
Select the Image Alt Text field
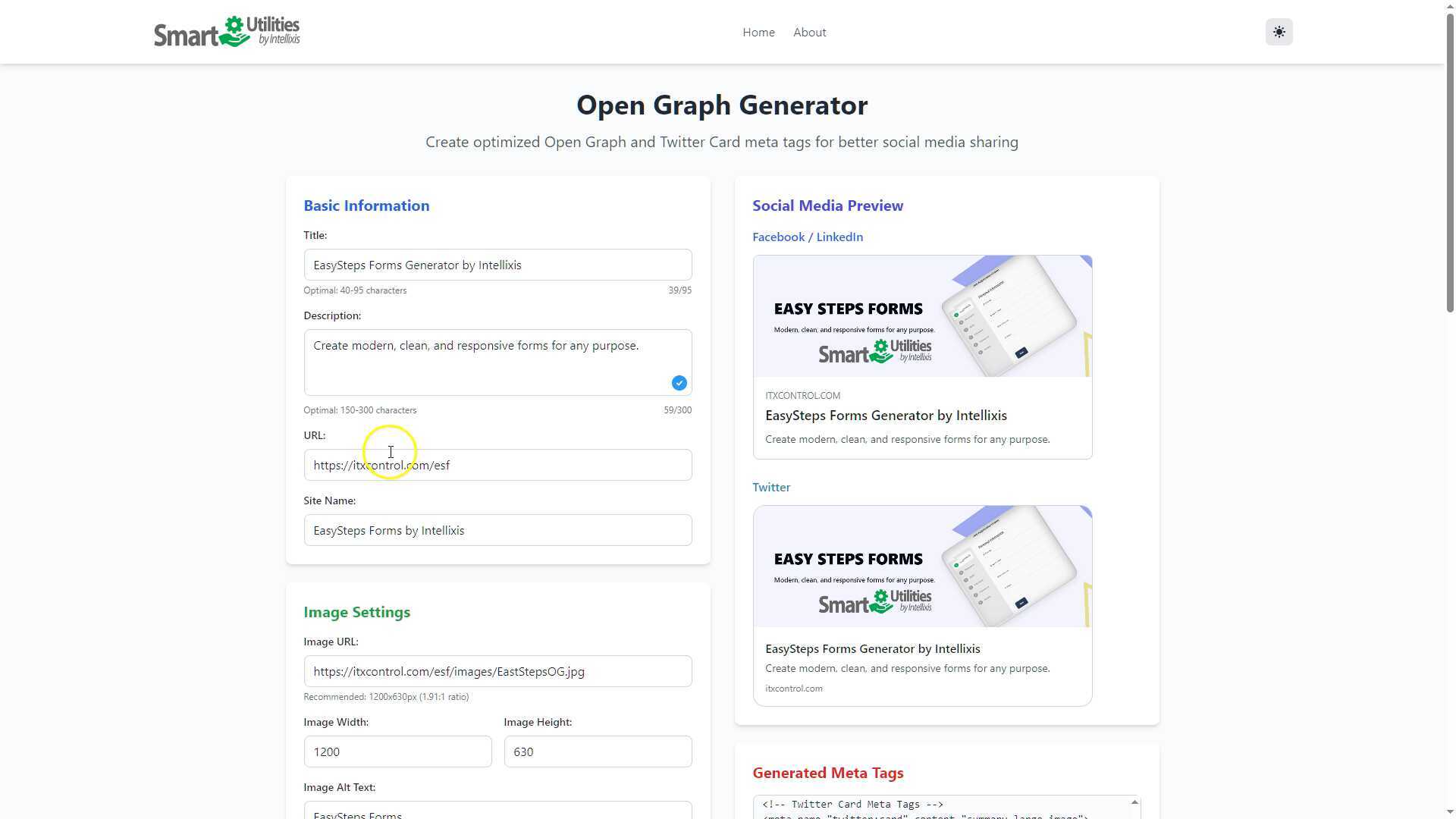coord(497,811)
